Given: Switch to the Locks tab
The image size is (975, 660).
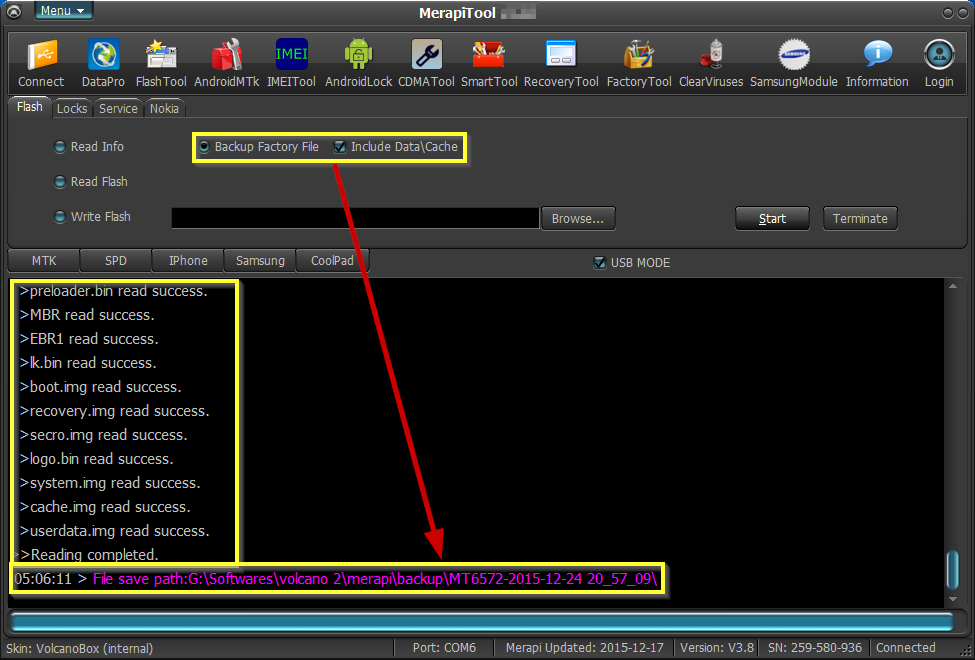Looking at the screenshot, I should click(72, 108).
